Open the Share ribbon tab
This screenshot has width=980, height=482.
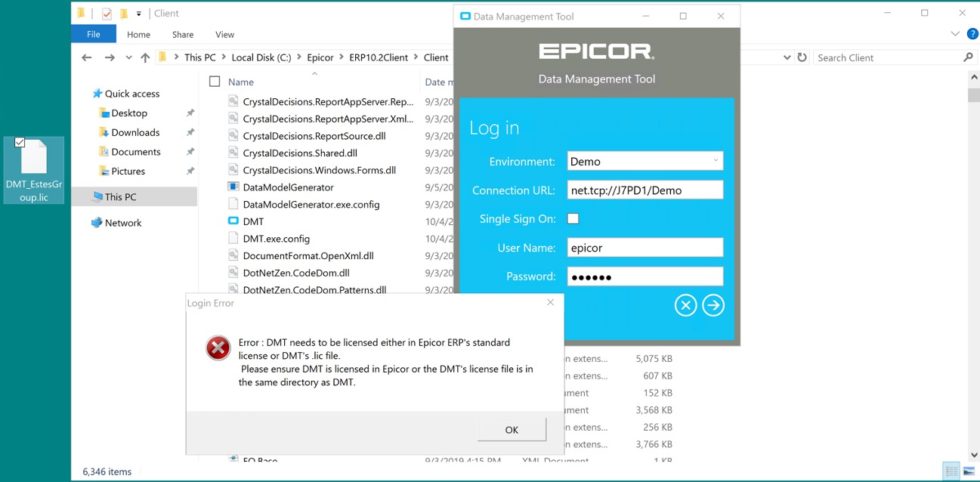pyautogui.click(x=182, y=35)
